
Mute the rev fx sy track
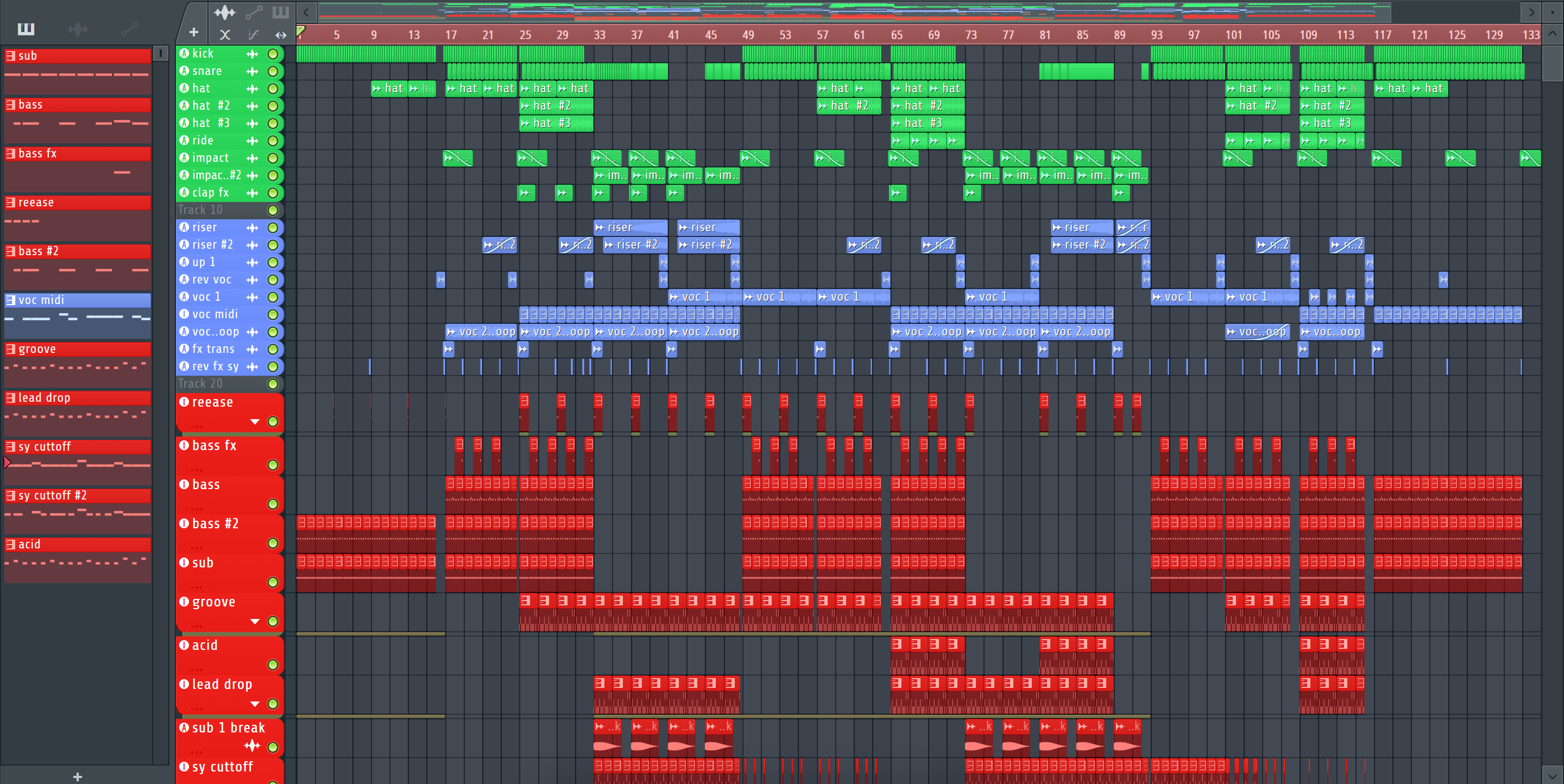click(273, 366)
